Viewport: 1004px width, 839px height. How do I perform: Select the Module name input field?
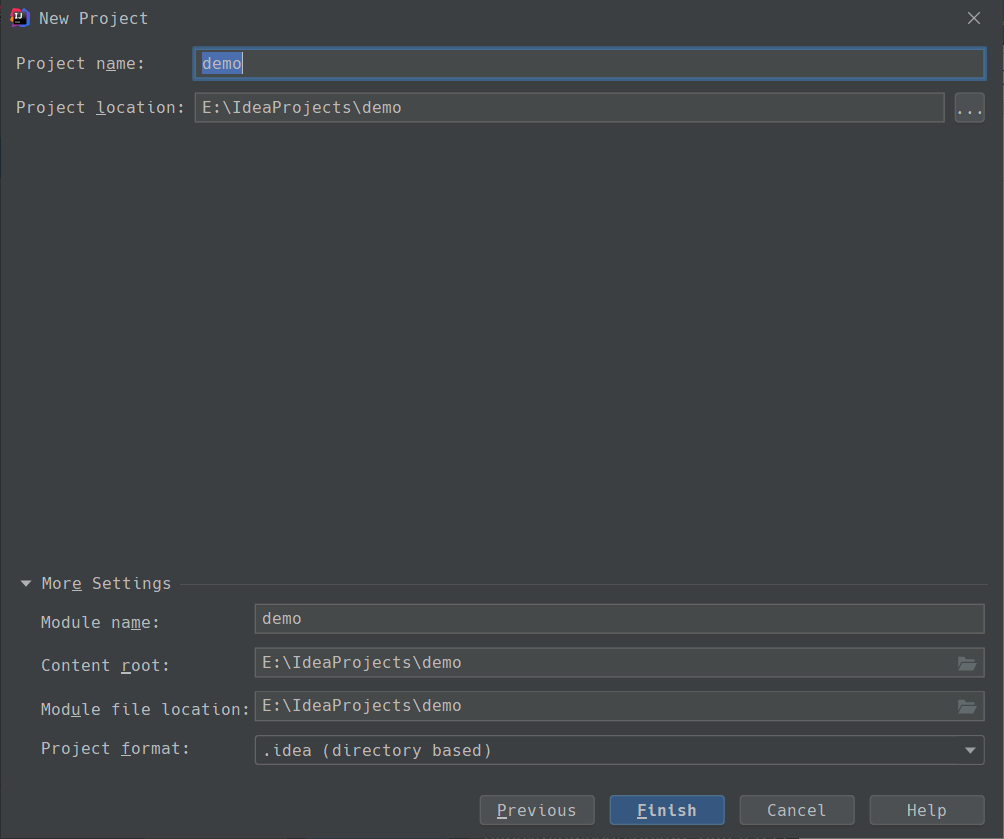point(620,619)
